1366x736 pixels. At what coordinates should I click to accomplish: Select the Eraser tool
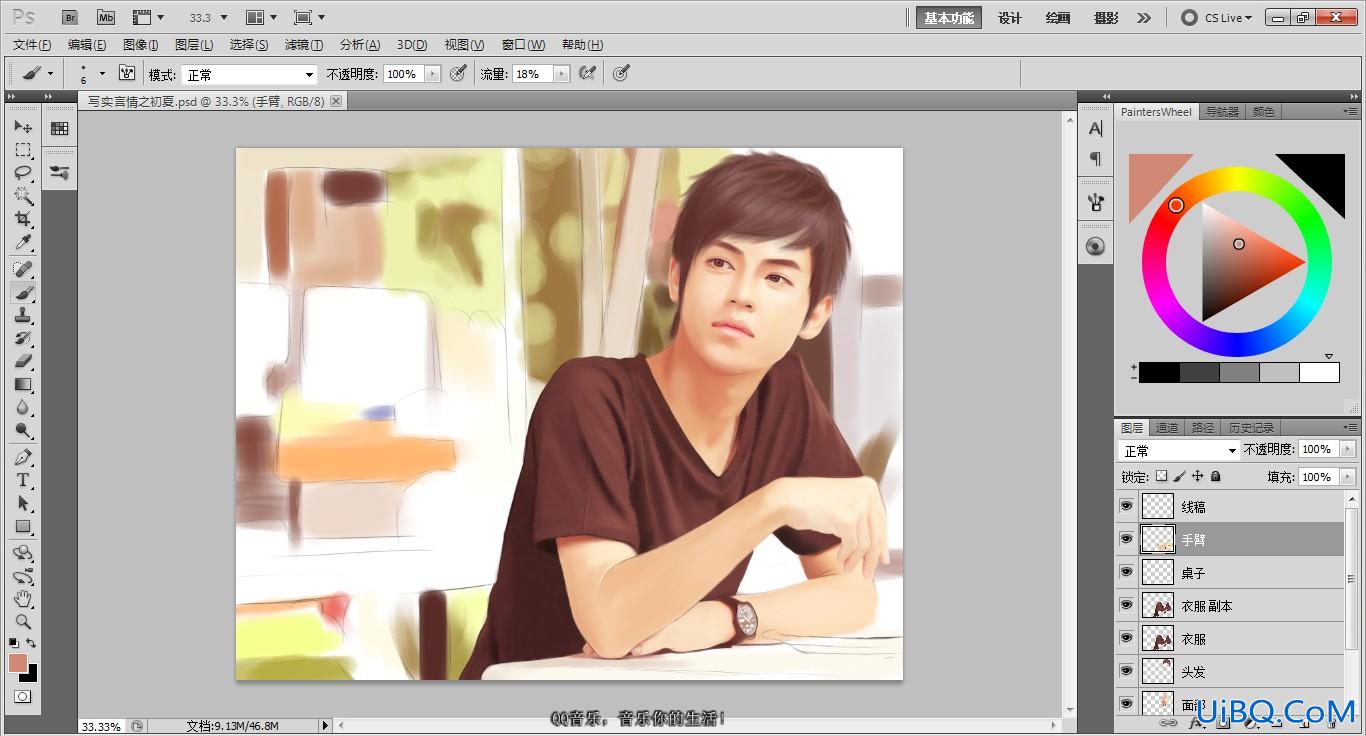(x=23, y=361)
